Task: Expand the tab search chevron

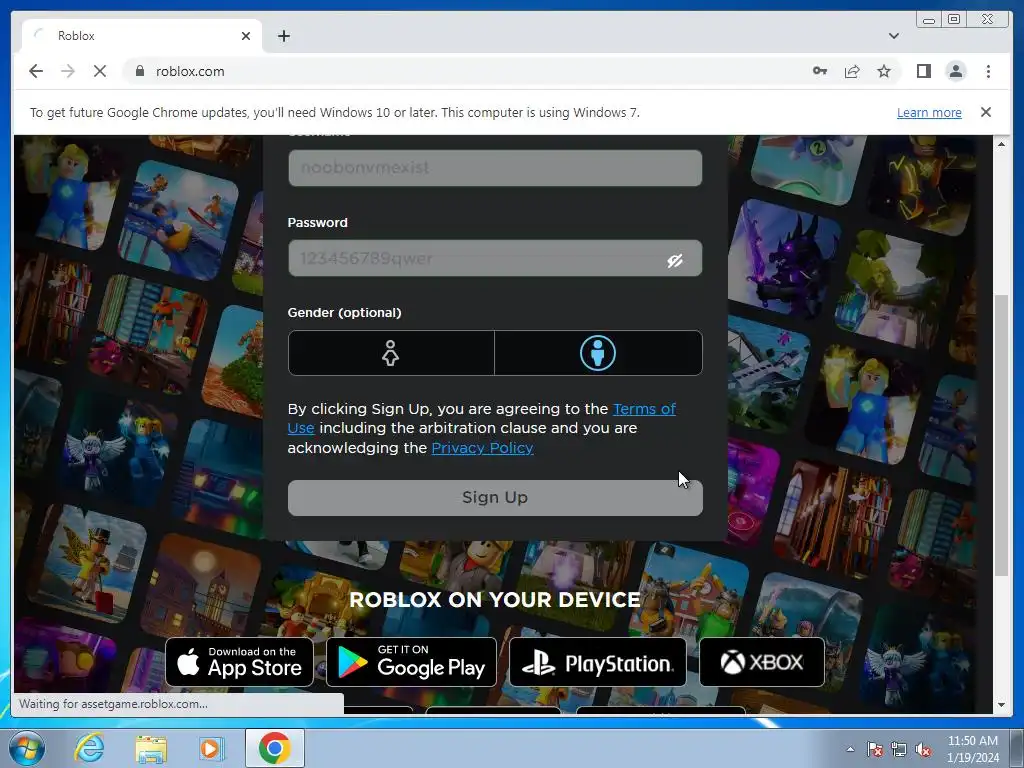Action: tap(893, 36)
